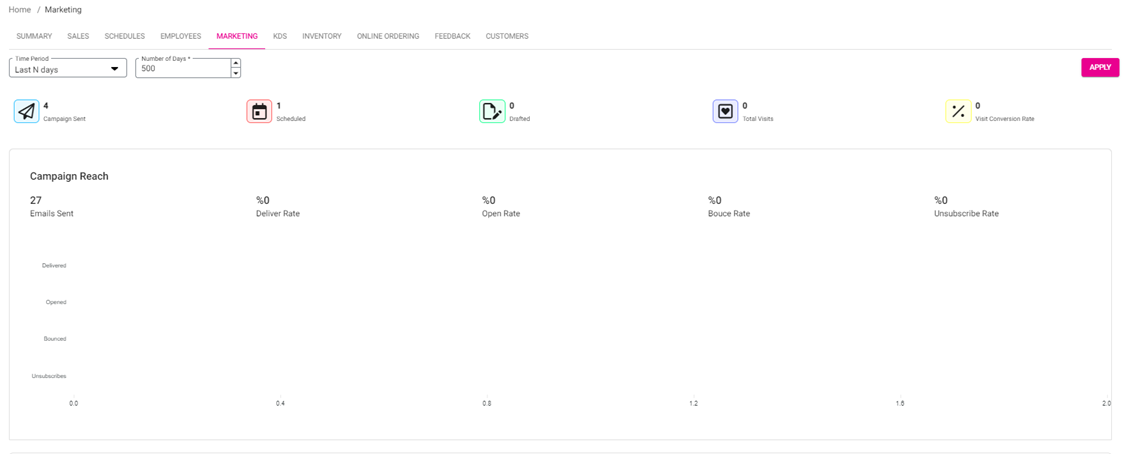This screenshot has height=454, width=1125.
Task: Switch to the Summary tab
Action: (34, 36)
